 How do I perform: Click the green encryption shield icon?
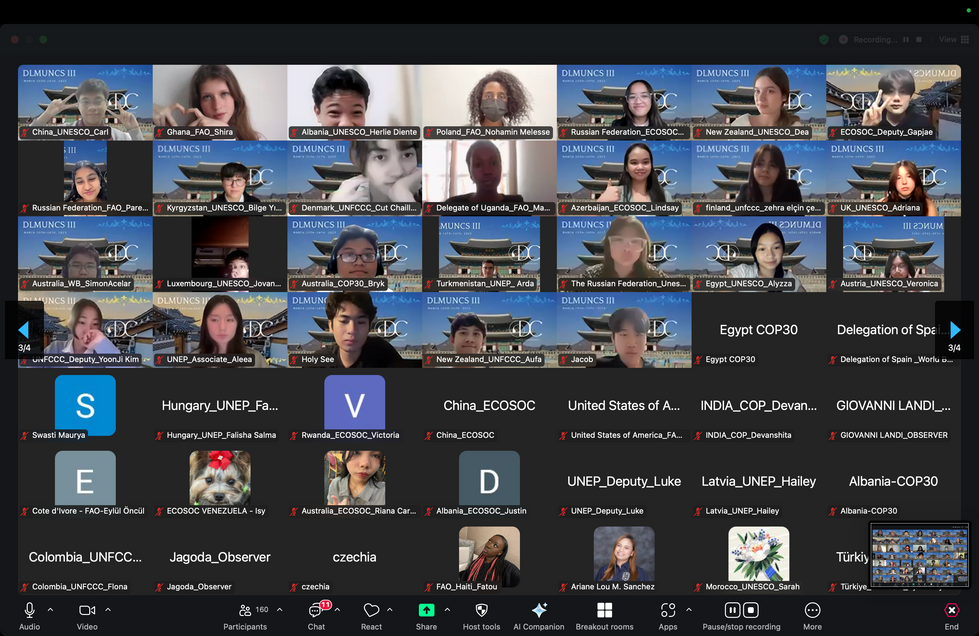822,40
